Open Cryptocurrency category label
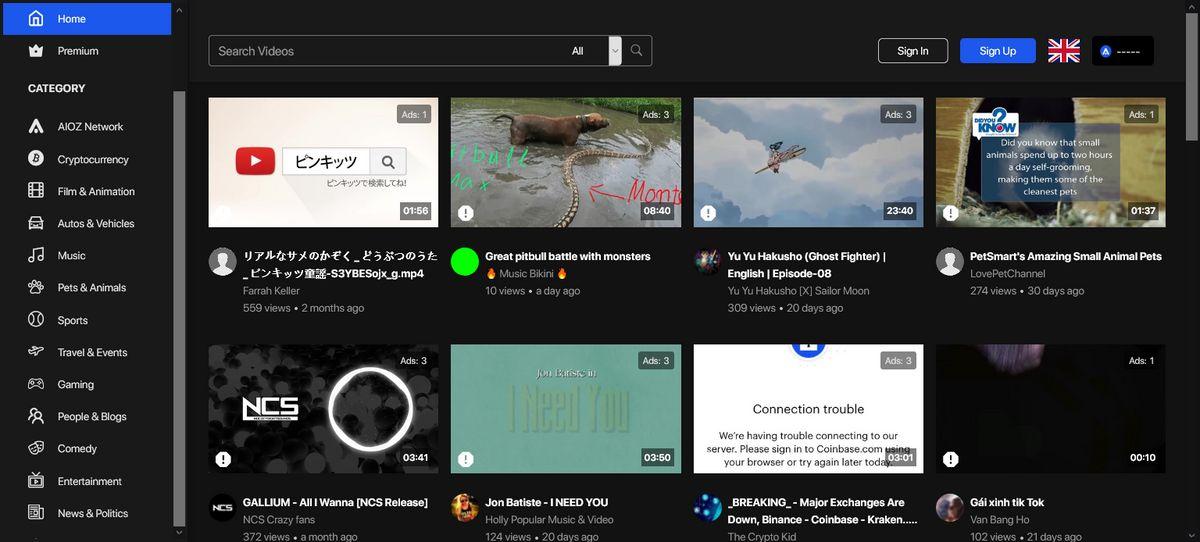The width and height of the screenshot is (1200, 542). click(93, 159)
